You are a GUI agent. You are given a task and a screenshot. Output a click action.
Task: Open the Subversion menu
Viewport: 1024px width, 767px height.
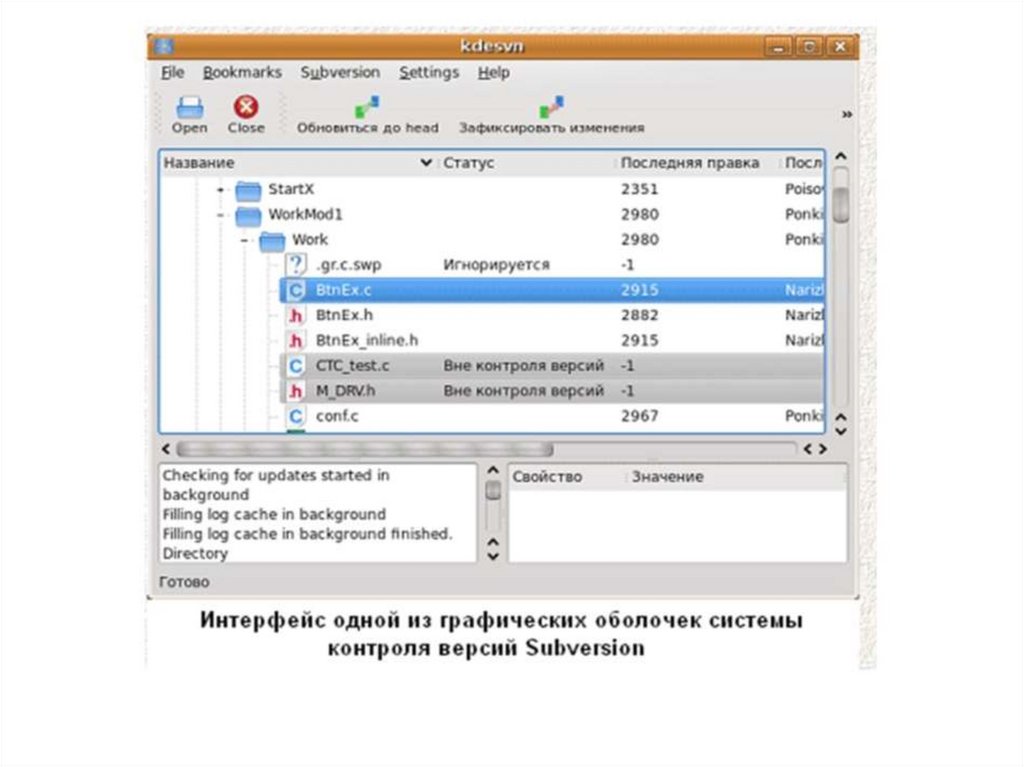340,73
